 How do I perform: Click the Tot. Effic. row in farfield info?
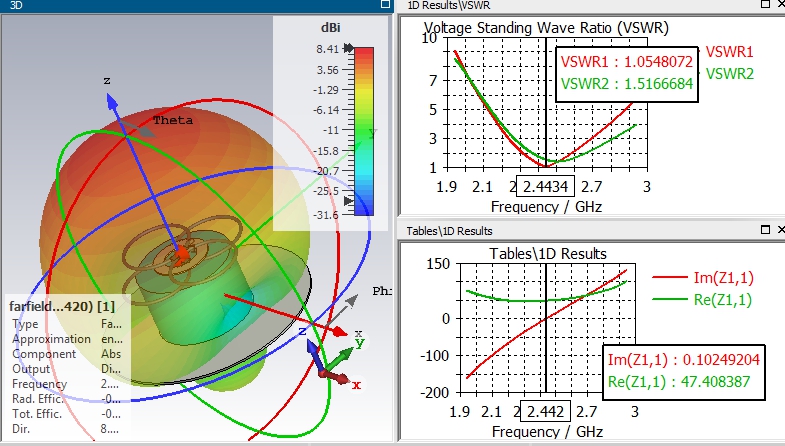67,414
